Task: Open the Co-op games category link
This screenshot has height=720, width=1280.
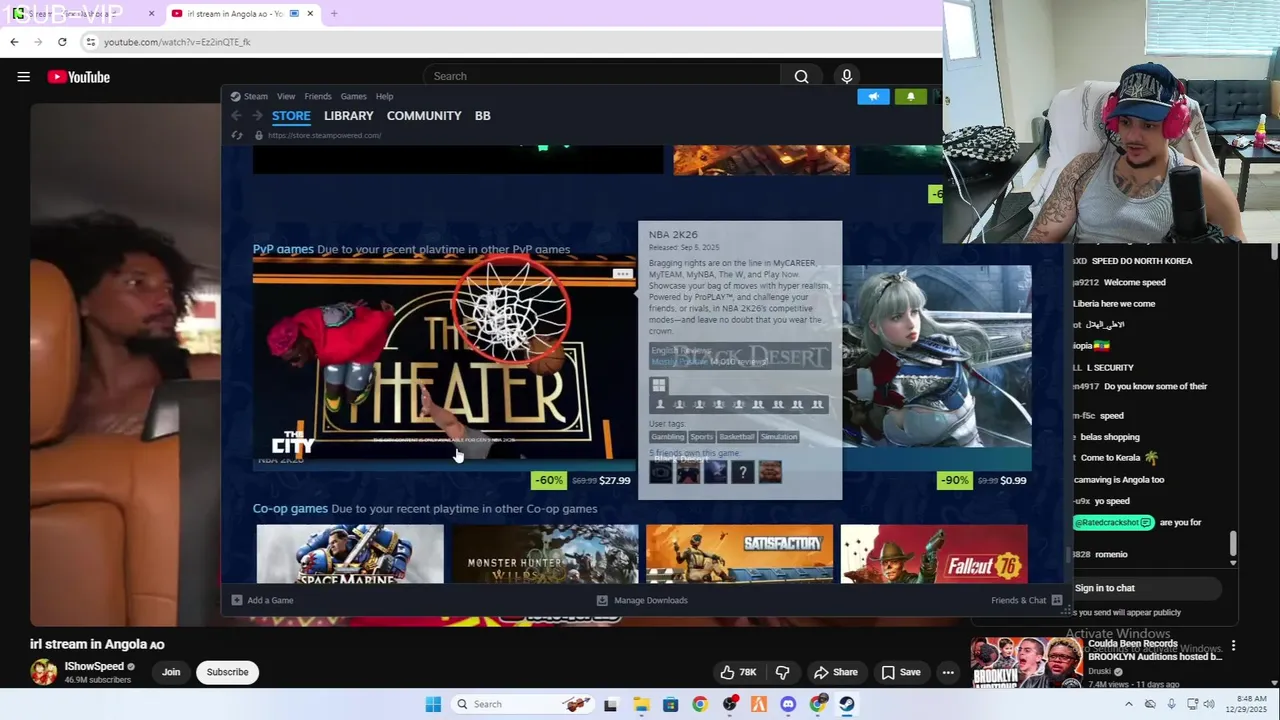Action: (x=290, y=508)
